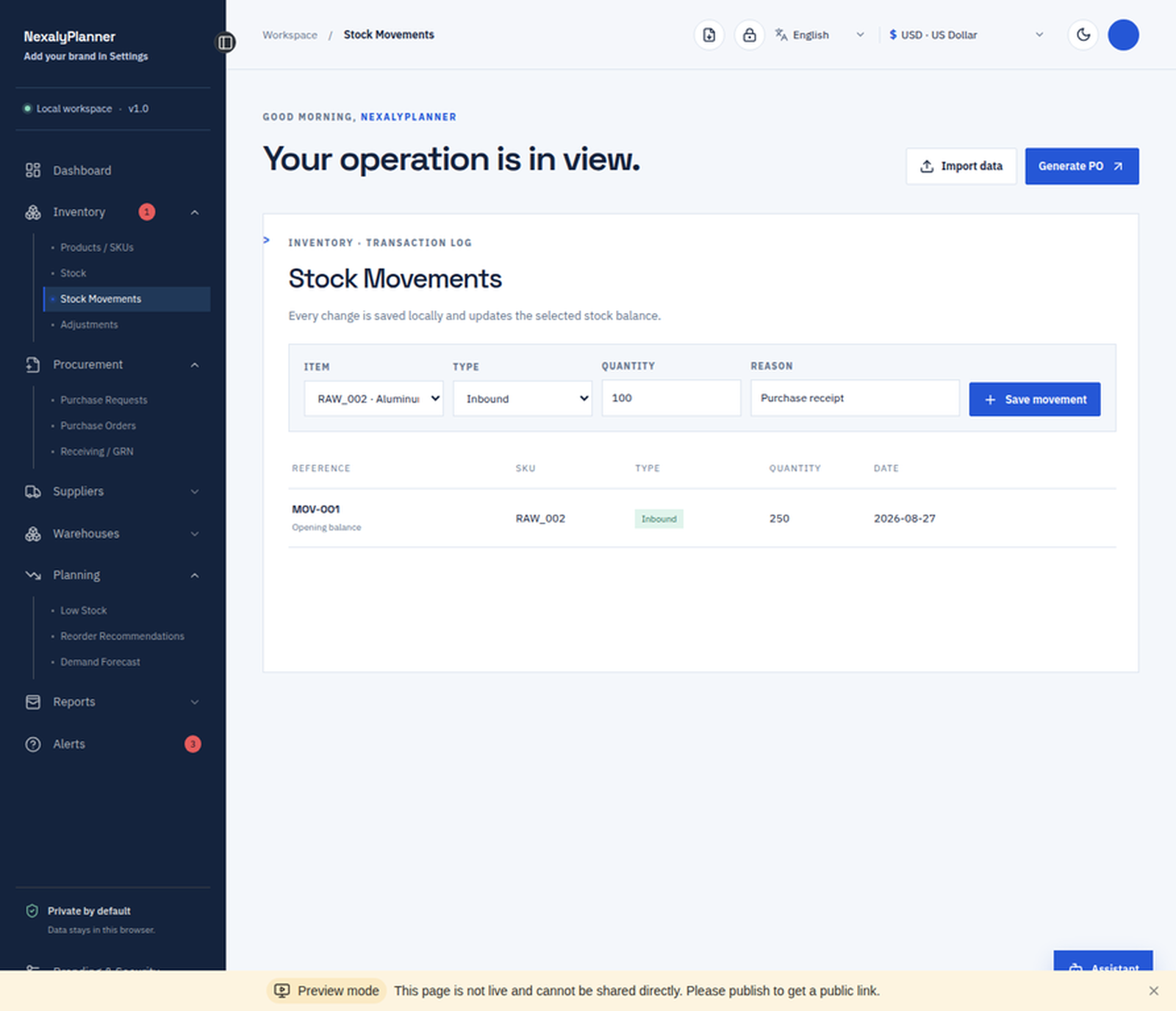Click the Generate PO button

point(1082,166)
